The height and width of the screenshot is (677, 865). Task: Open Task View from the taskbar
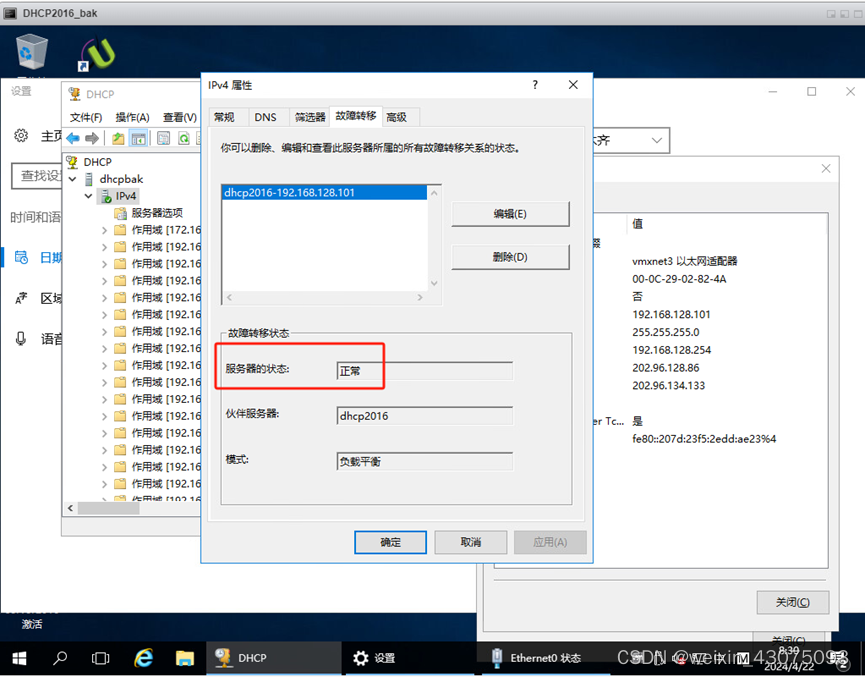pyautogui.click(x=100, y=658)
